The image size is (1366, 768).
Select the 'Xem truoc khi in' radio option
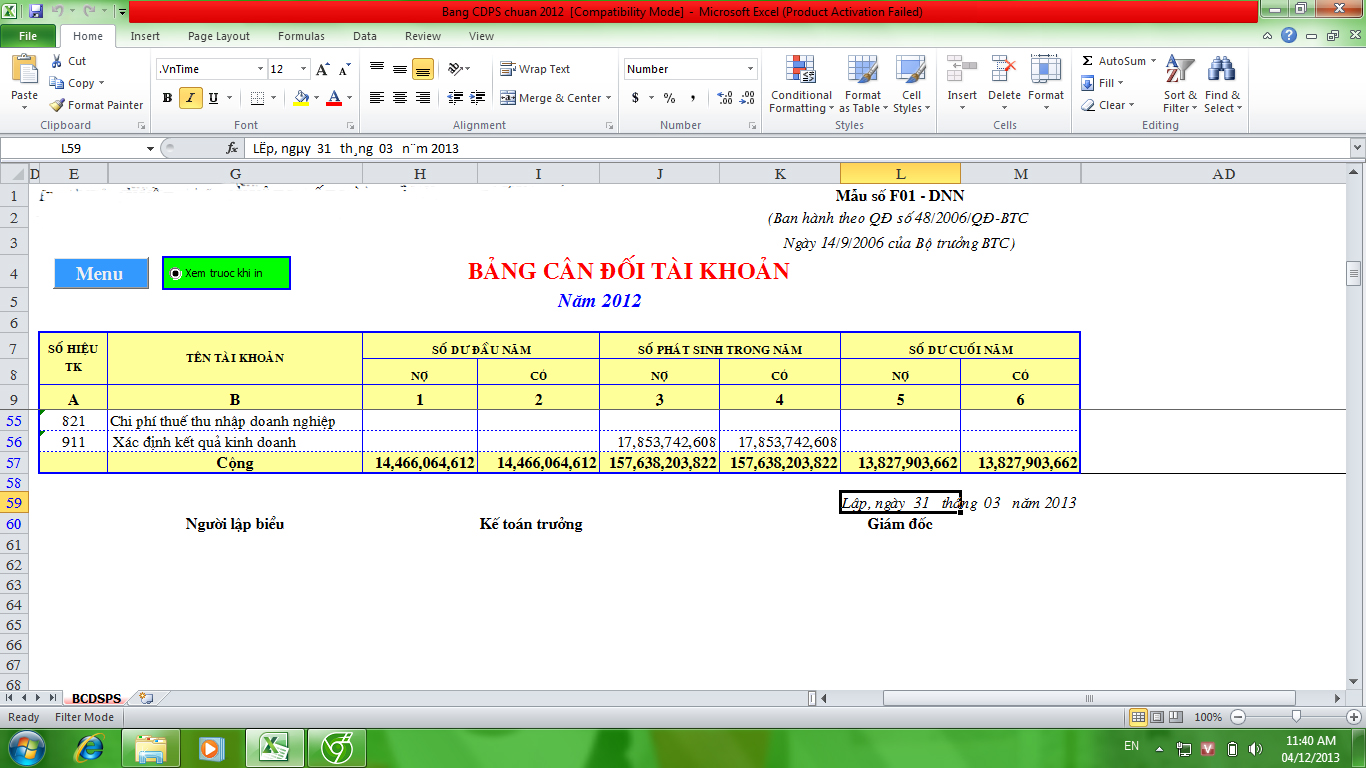pyautogui.click(x=175, y=272)
